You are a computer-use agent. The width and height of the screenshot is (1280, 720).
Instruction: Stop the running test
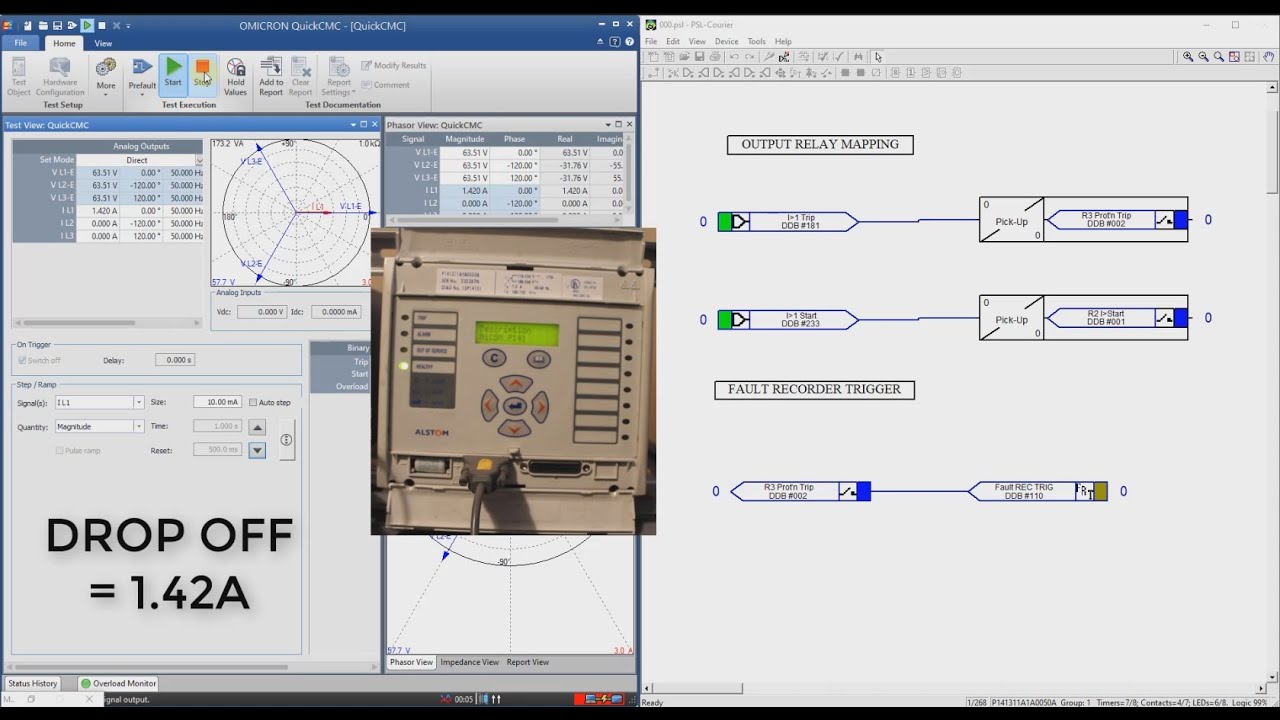pos(203,75)
